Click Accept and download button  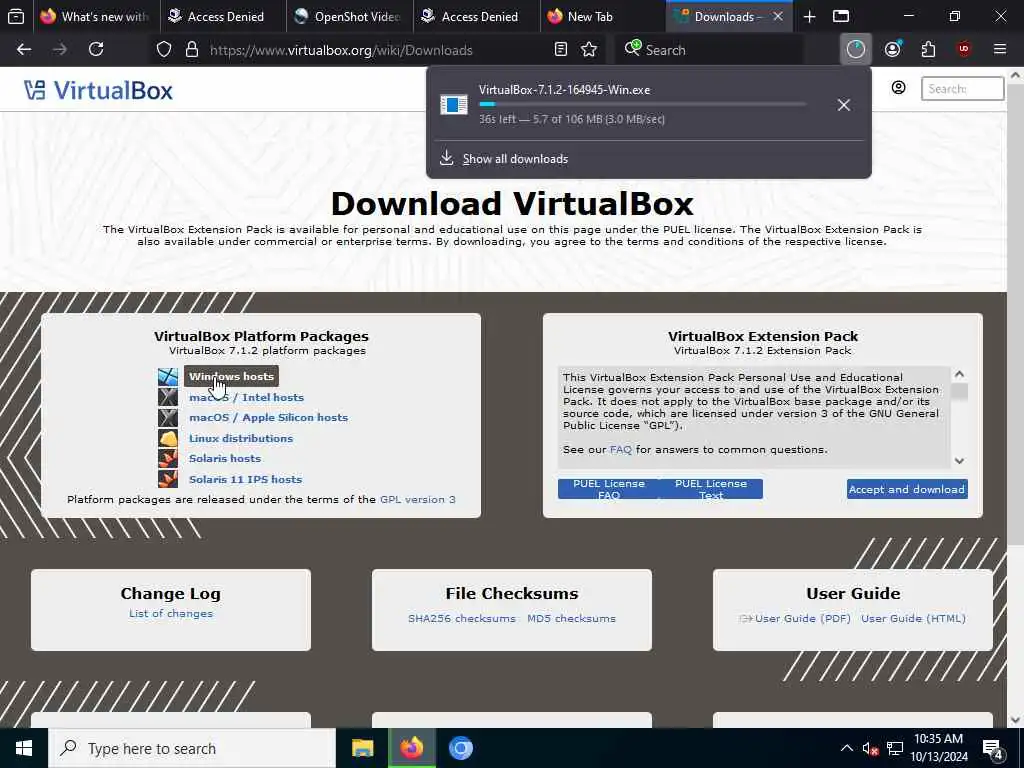click(x=907, y=489)
